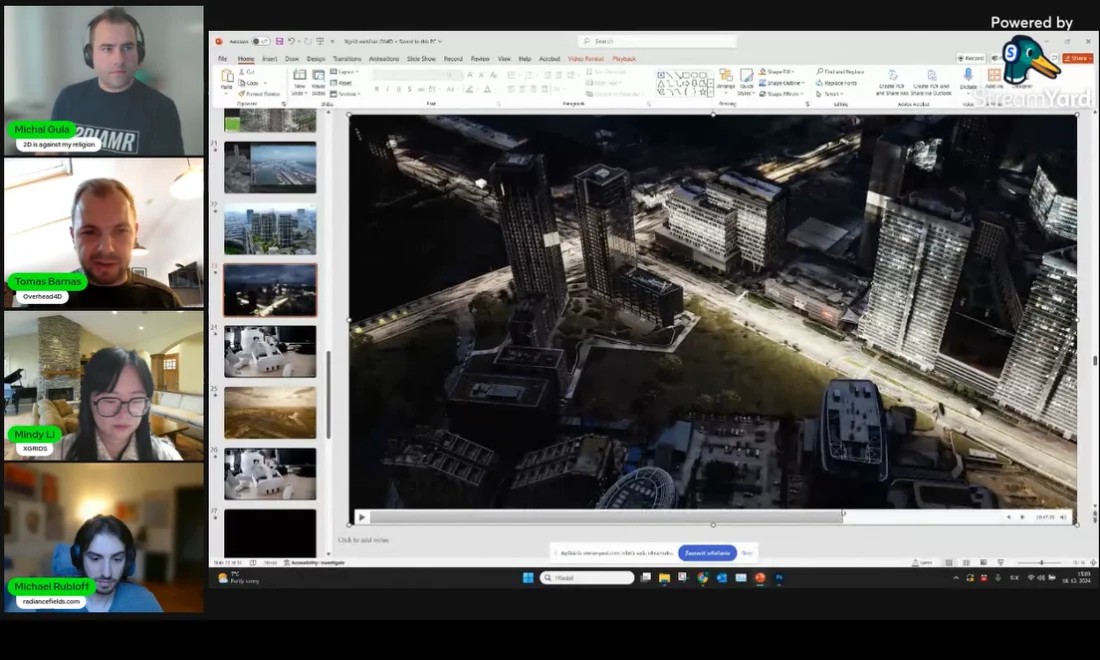This screenshot has width=1100, height=660.
Task: Toggle Italic formatting
Action: (387, 89)
